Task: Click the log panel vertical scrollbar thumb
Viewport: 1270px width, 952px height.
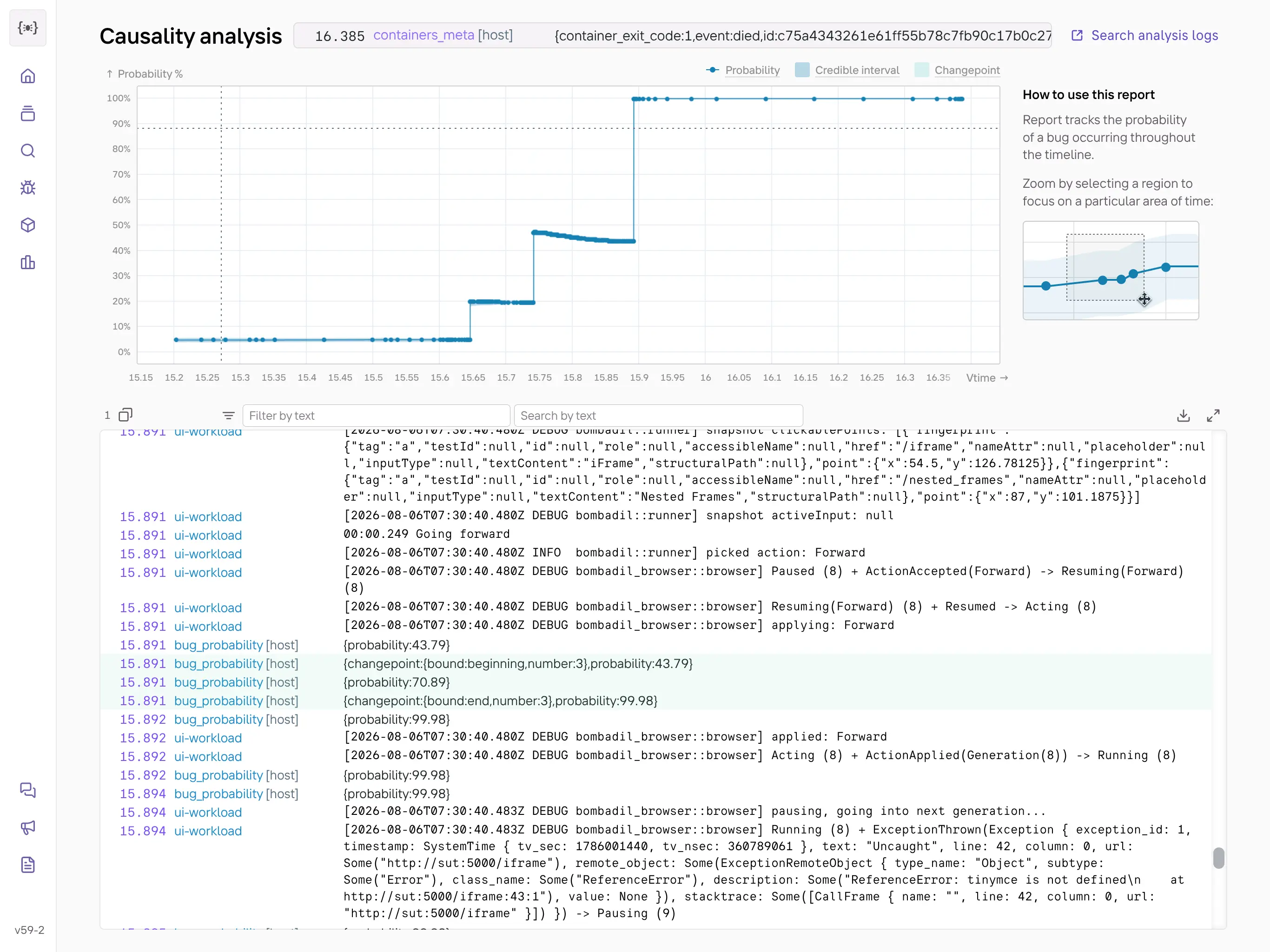Action: pos(1218,859)
